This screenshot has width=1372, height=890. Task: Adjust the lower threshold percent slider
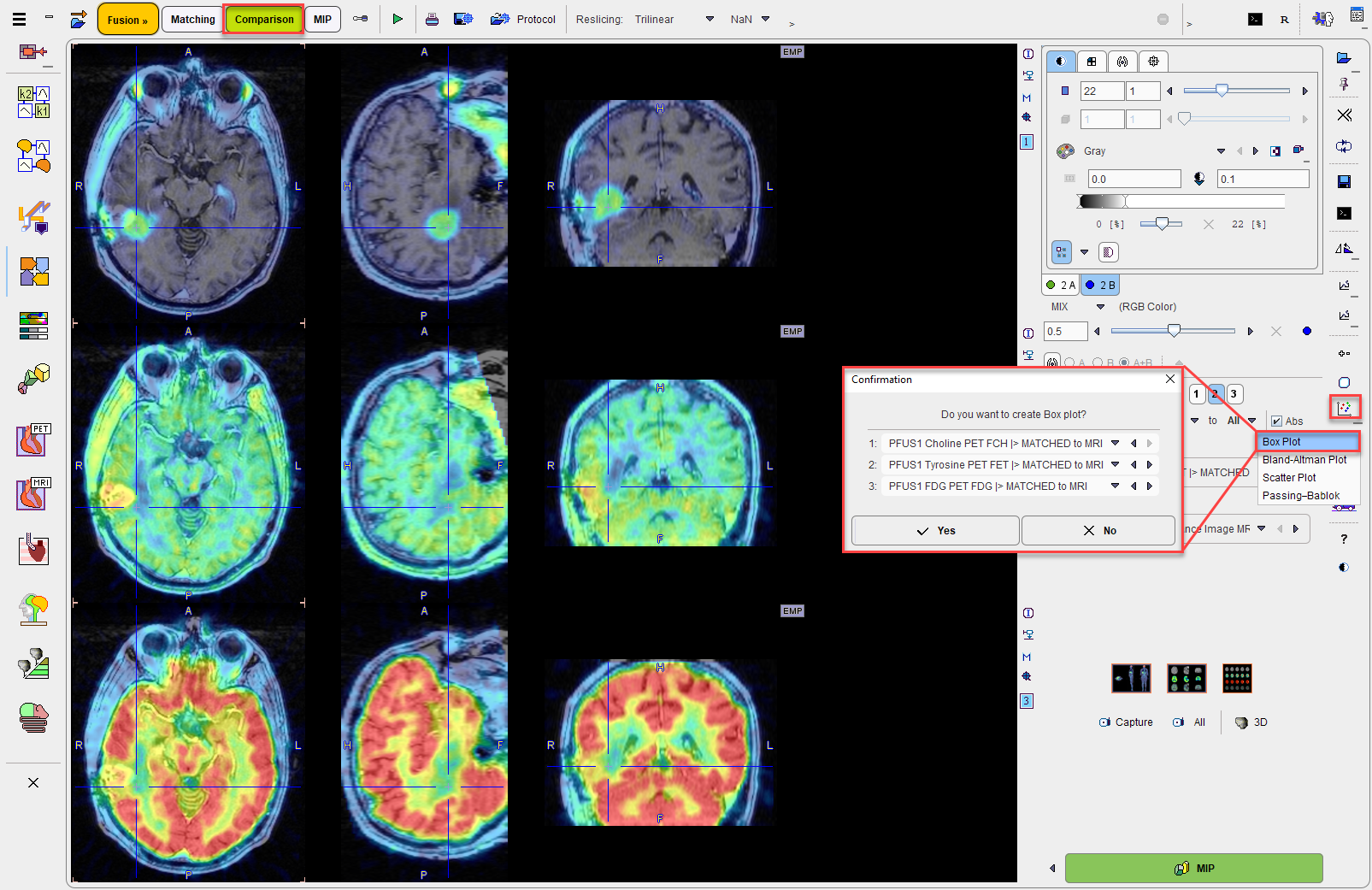click(1162, 224)
